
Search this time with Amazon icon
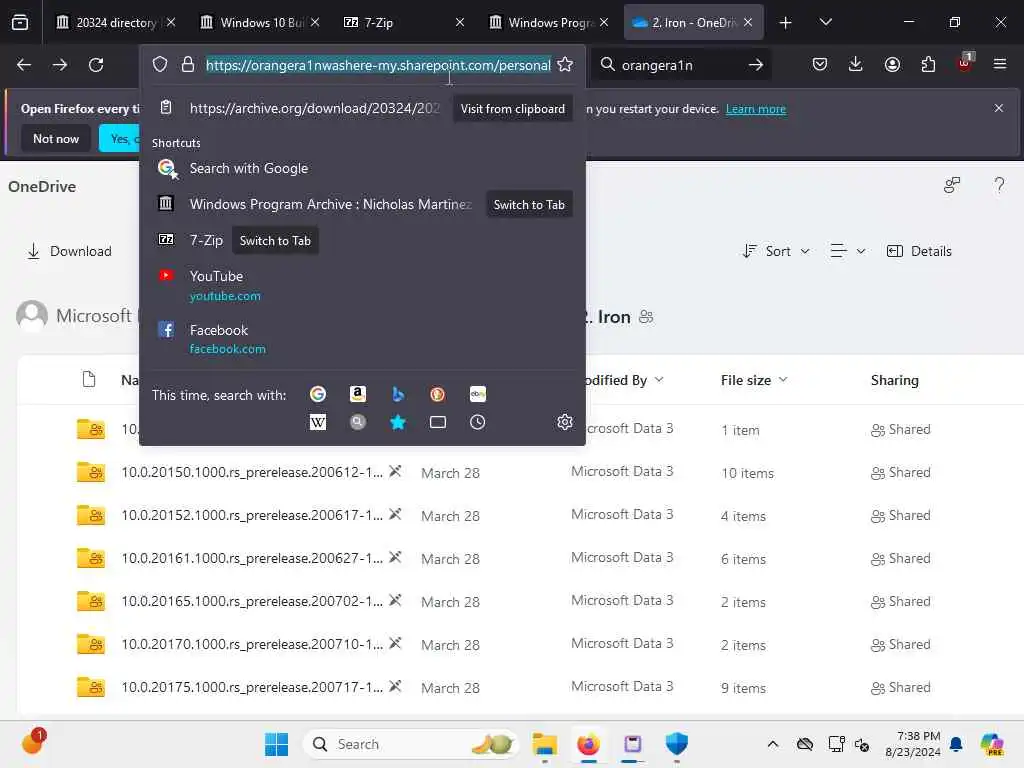(x=358, y=394)
